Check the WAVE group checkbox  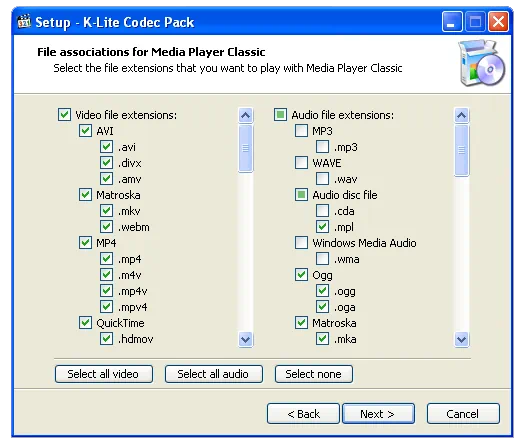[x=301, y=163]
